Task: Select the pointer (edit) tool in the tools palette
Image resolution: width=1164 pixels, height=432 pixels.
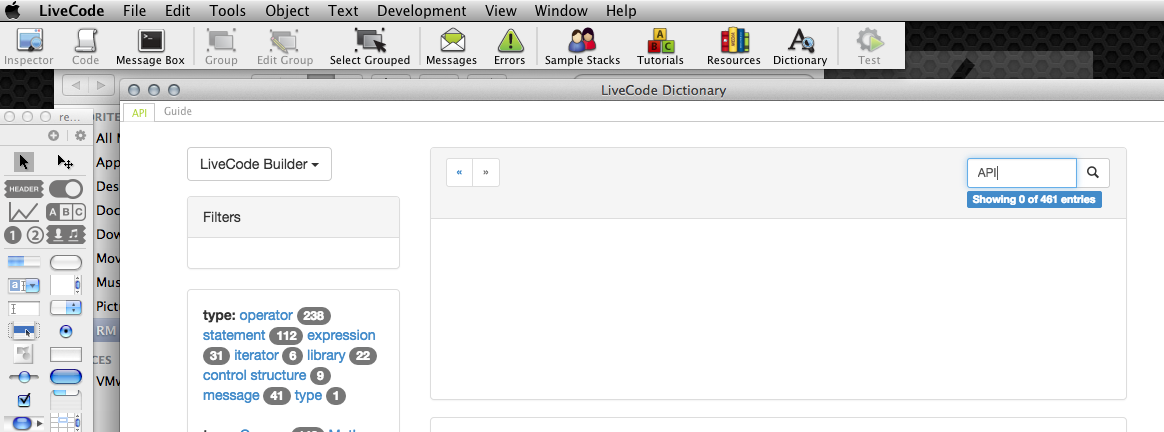Action: click(x=25, y=162)
